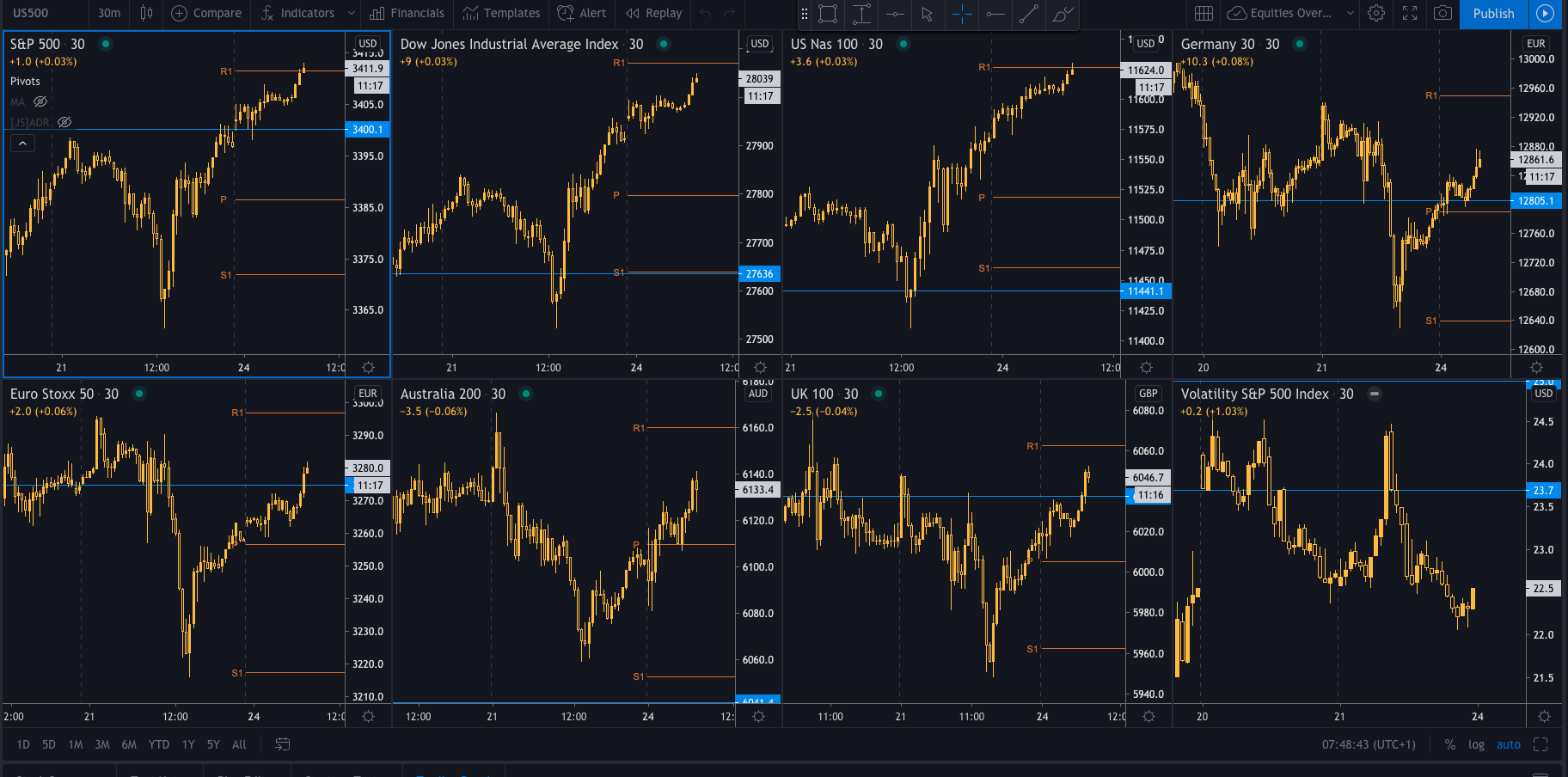This screenshot has width=1568, height=777.
Task: Open Germany 30 chart axis settings gear
Action: click(x=1537, y=367)
